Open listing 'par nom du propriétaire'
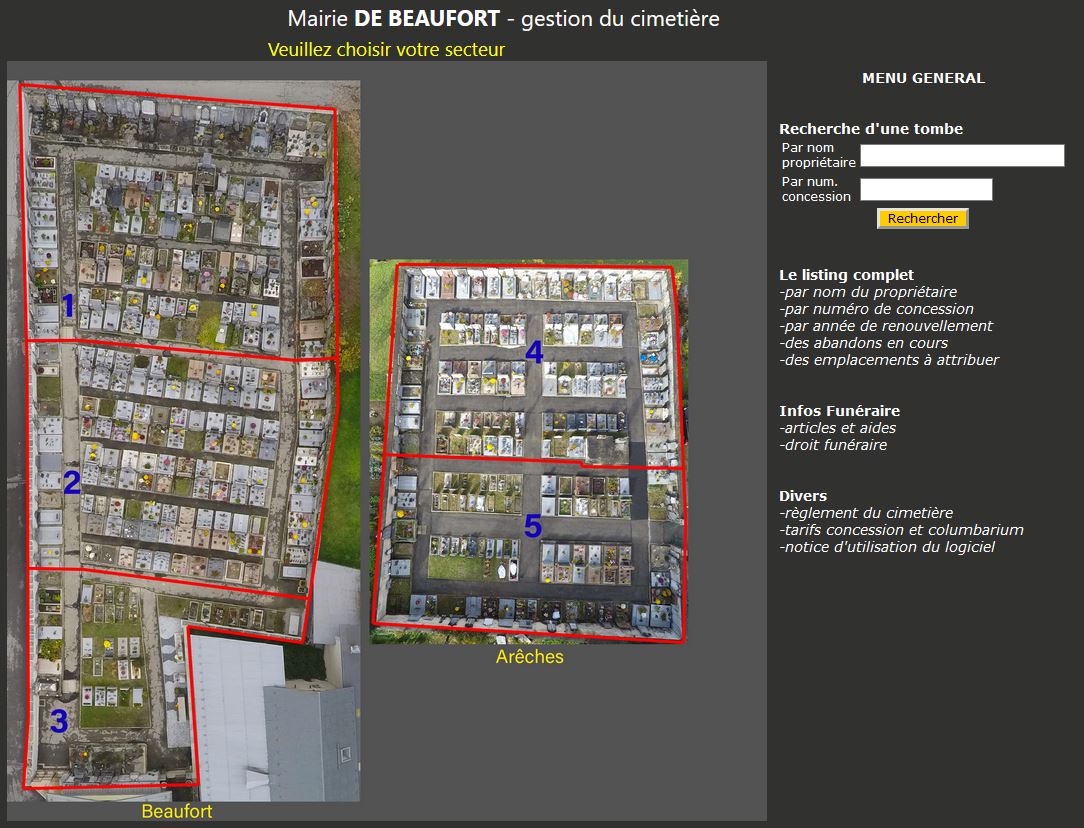This screenshot has width=1084, height=828. [x=869, y=292]
